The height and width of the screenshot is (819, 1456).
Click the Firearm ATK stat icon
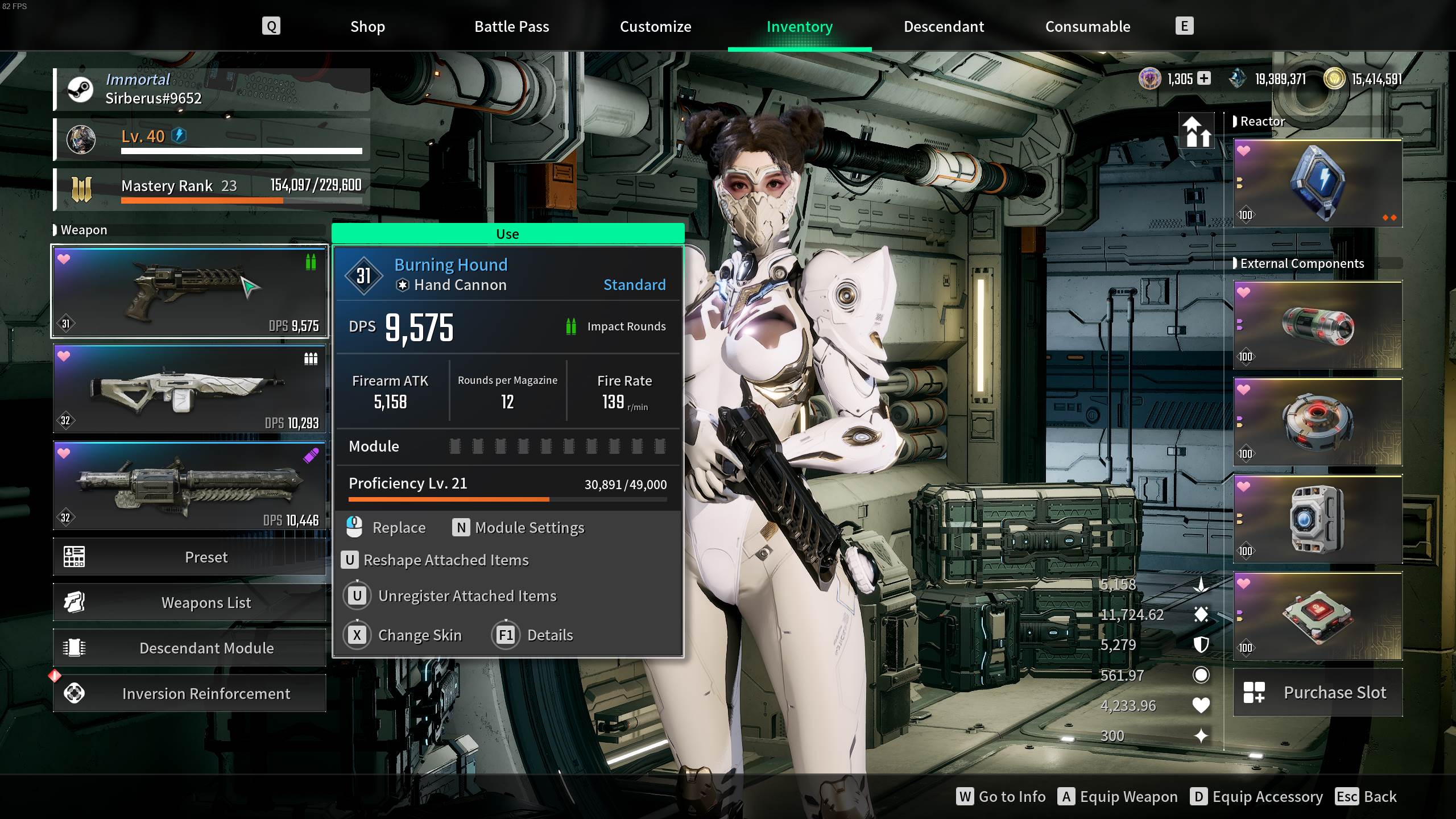[1201, 585]
